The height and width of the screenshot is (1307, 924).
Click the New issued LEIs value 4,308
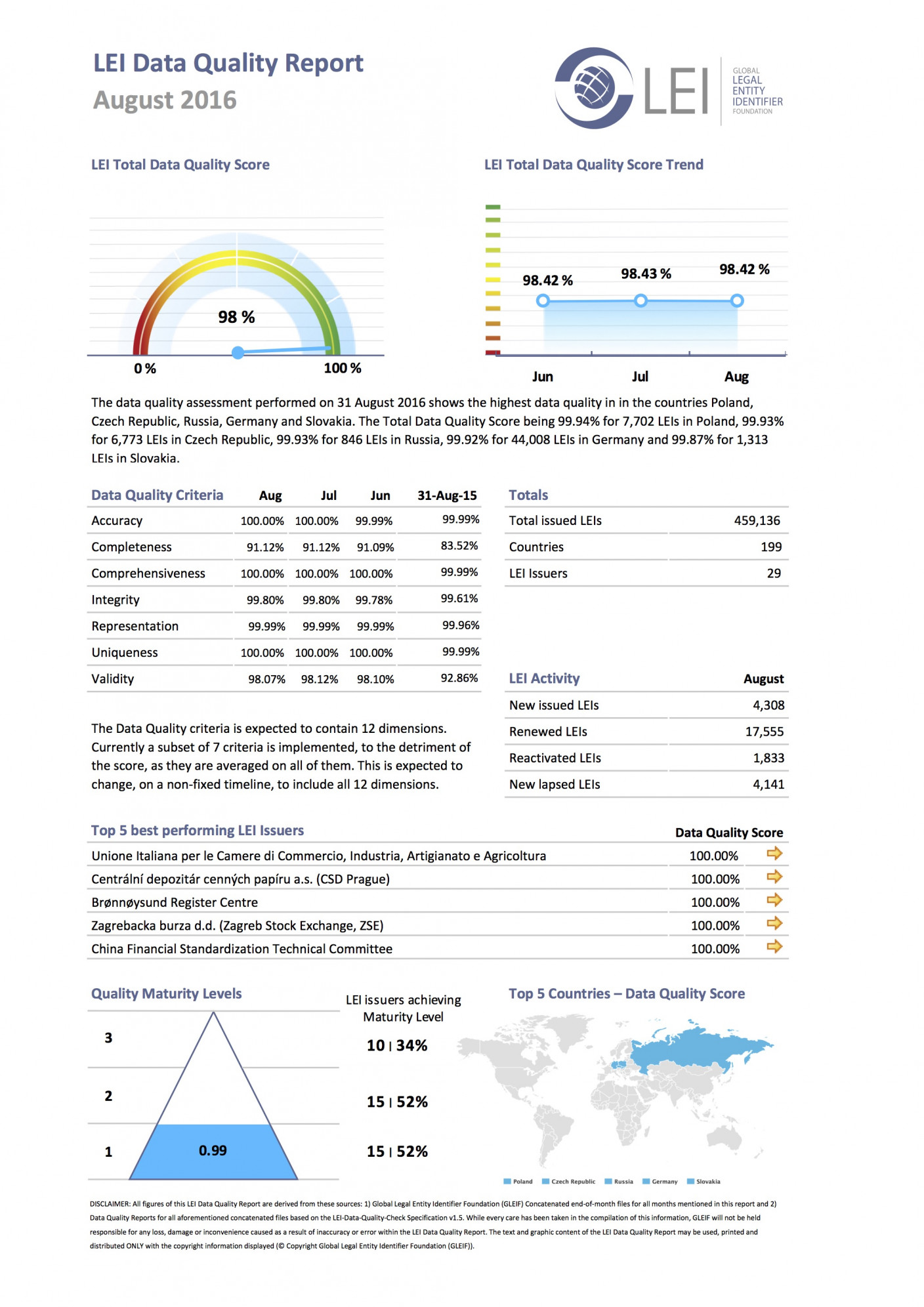point(769,705)
